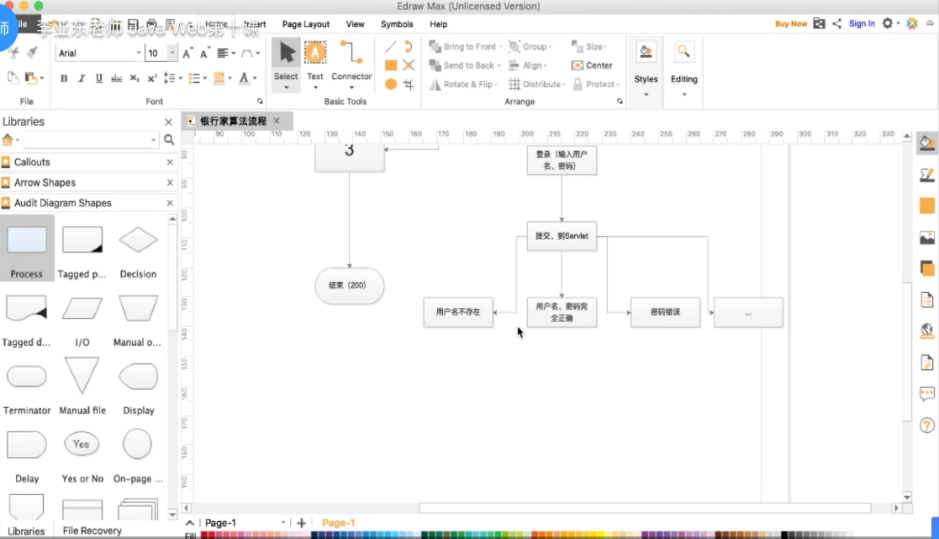The height and width of the screenshot is (539, 939).
Task: Toggle bold text formatting
Action: pyautogui.click(x=64, y=78)
